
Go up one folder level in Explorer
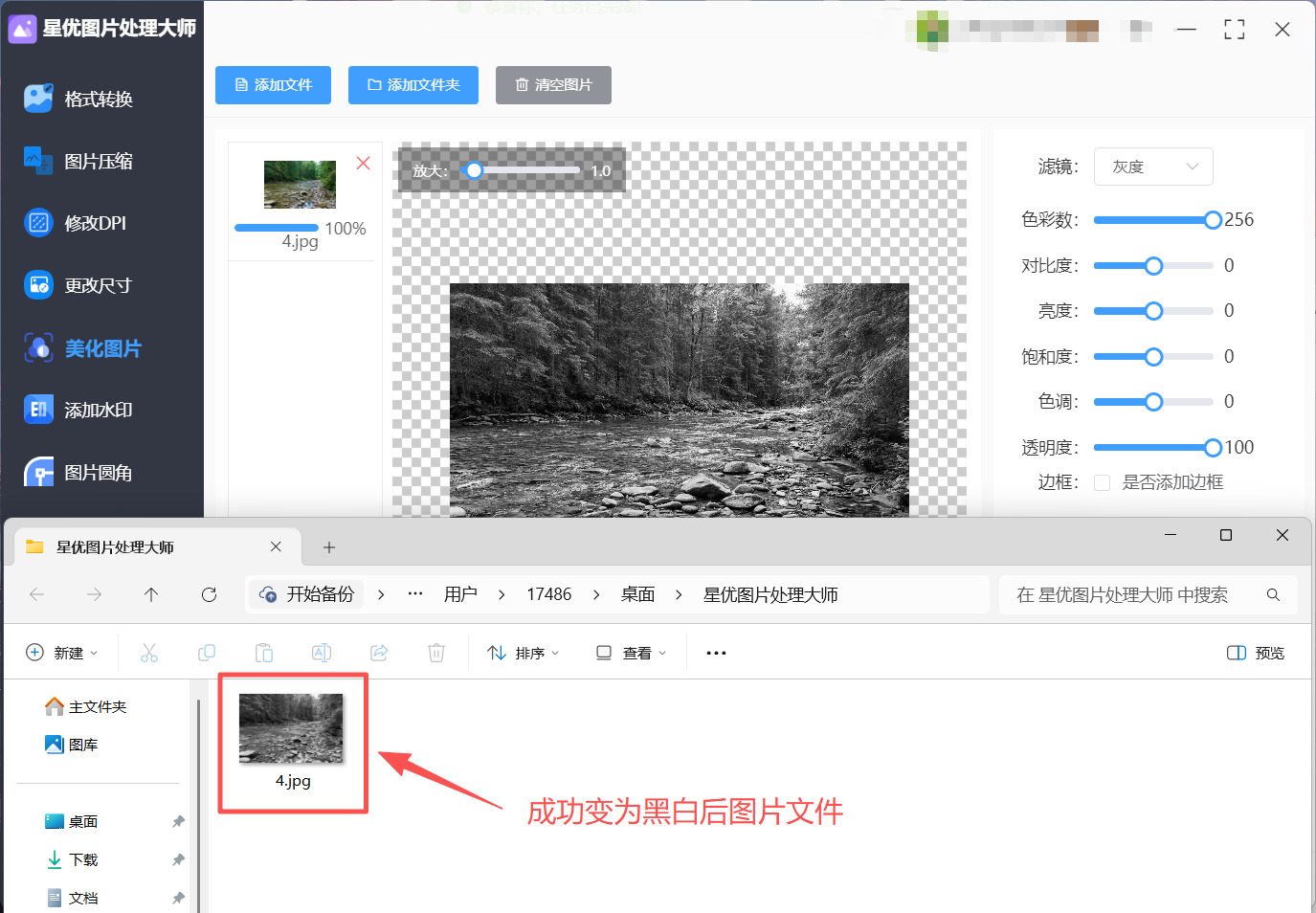pyautogui.click(x=151, y=595)
